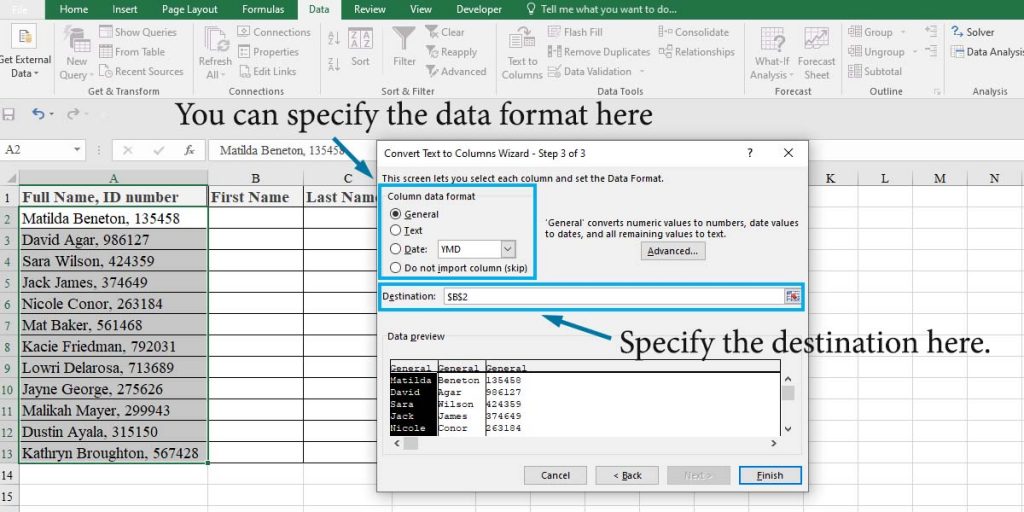Viewport: 1024px width, 512px height.
Task: Open Connections in ribbon
Action: (274, 32)
